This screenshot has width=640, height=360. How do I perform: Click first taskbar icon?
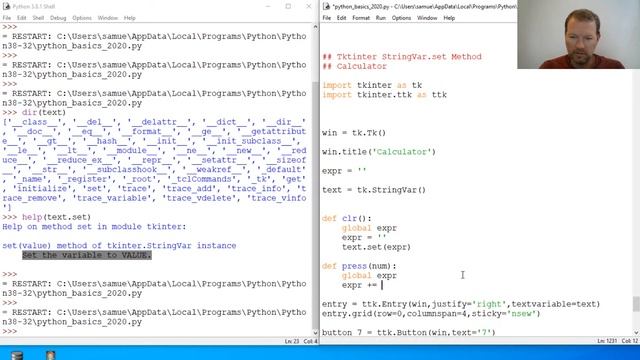17,355
